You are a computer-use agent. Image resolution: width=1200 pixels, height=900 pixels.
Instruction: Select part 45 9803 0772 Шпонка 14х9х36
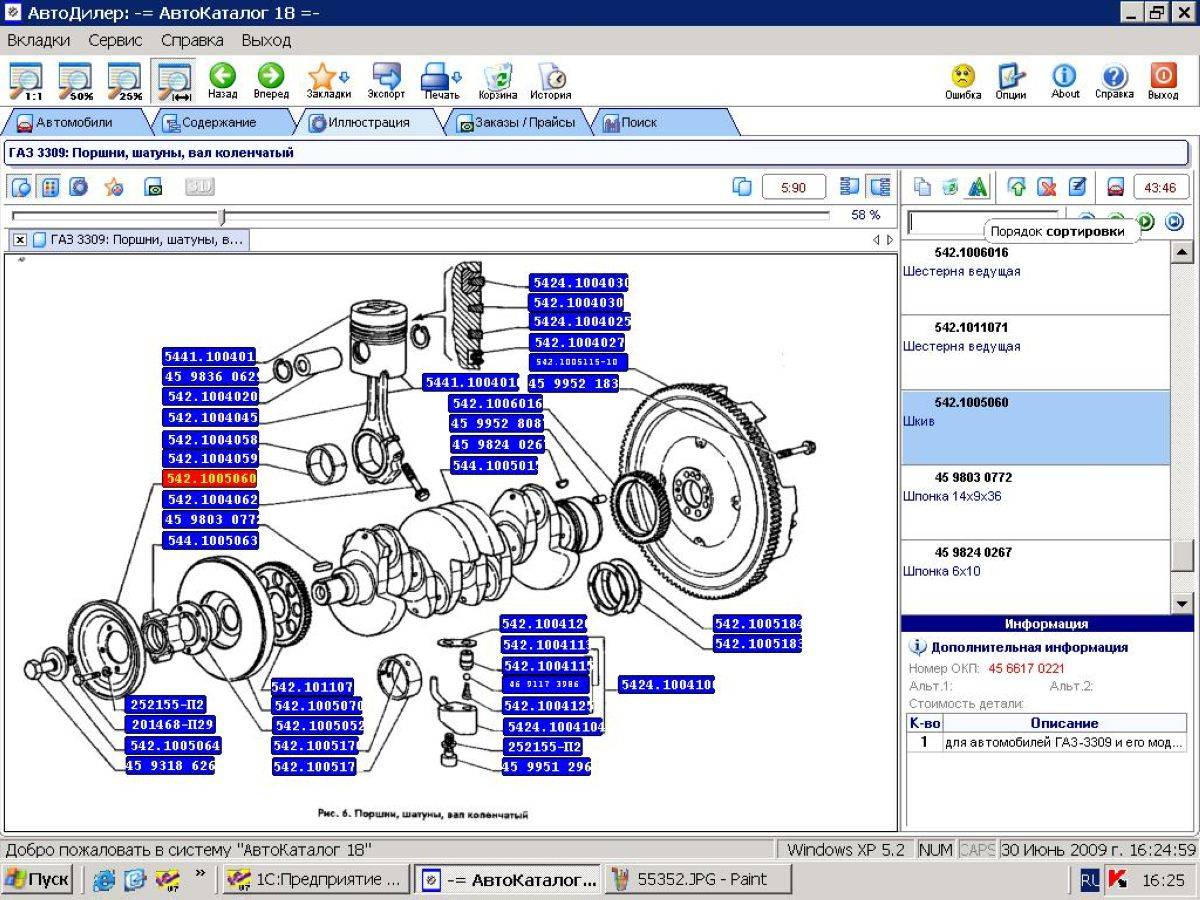1035,503
